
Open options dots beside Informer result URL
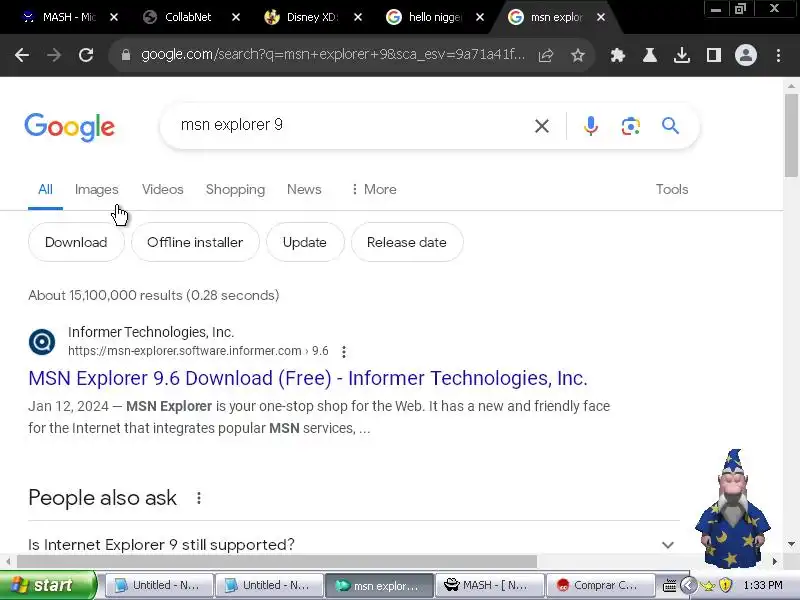[344, 352]
